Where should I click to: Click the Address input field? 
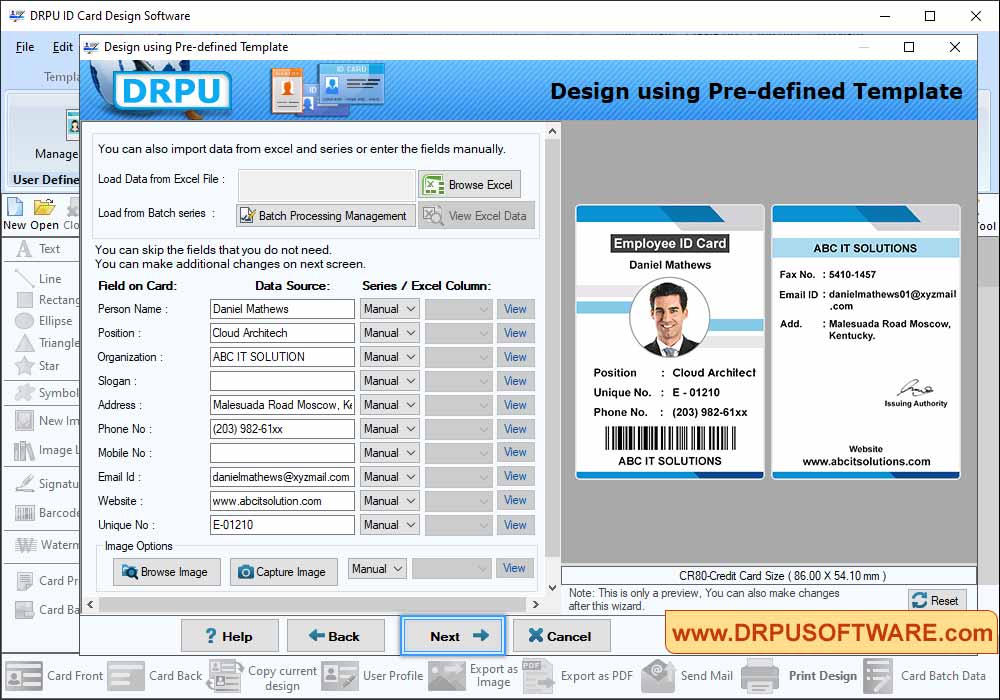pos(282,405)
